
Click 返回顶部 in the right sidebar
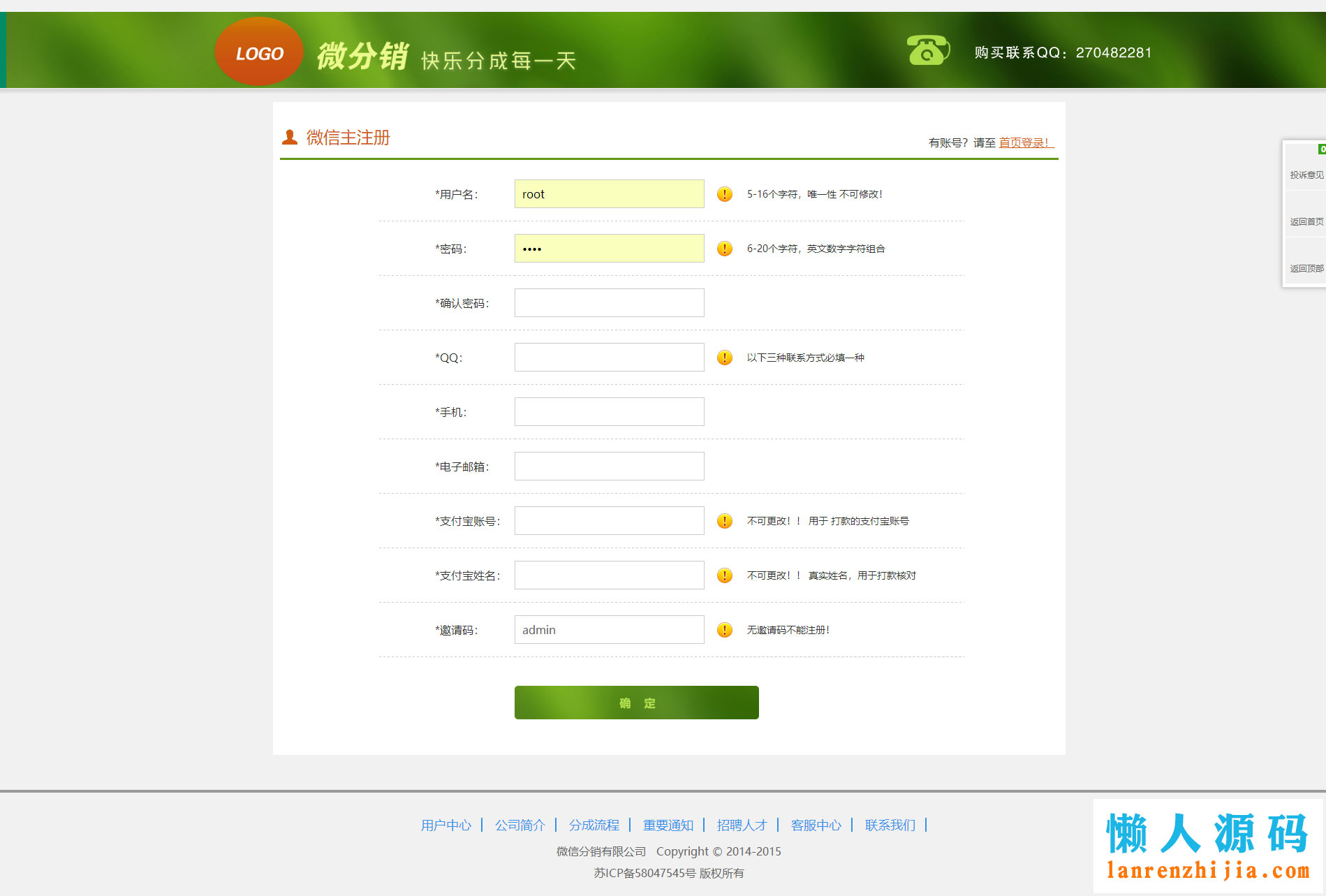pos(1306,267)
